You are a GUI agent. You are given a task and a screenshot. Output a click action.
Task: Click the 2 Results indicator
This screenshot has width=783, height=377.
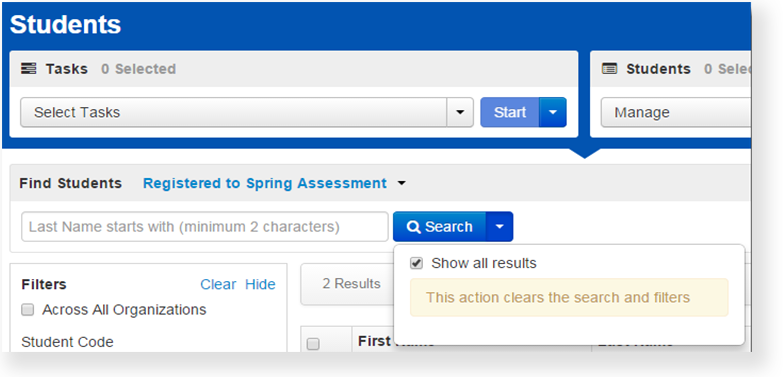click(x=352, y=284)
